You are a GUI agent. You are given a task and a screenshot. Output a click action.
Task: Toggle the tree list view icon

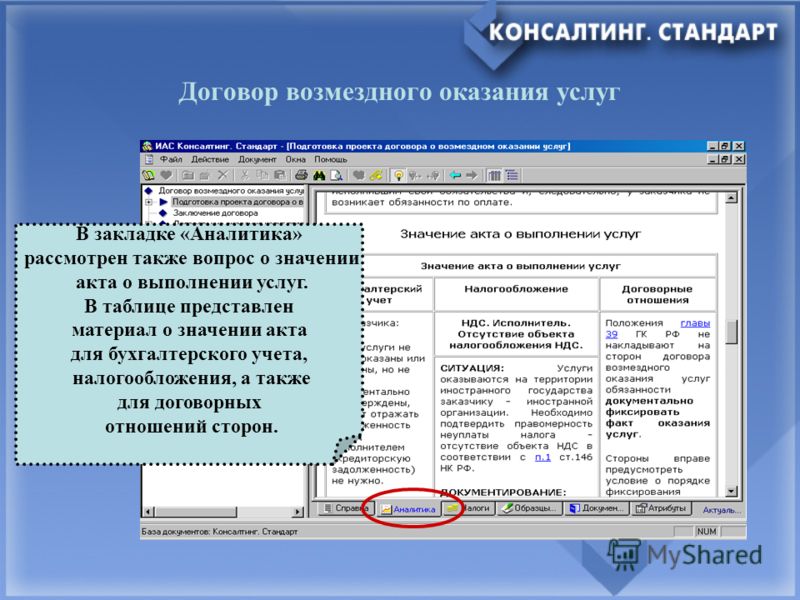[512, 176]
